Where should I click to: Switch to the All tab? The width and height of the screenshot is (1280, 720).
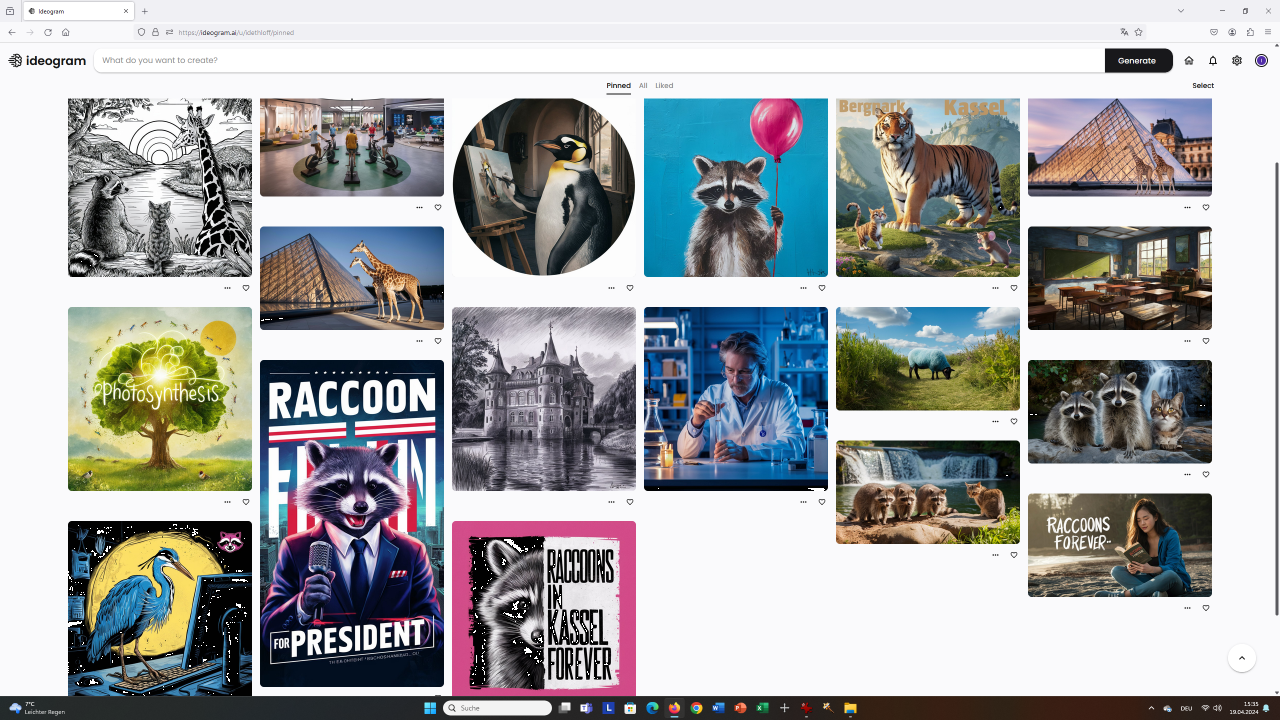click(x=643, y=86)
